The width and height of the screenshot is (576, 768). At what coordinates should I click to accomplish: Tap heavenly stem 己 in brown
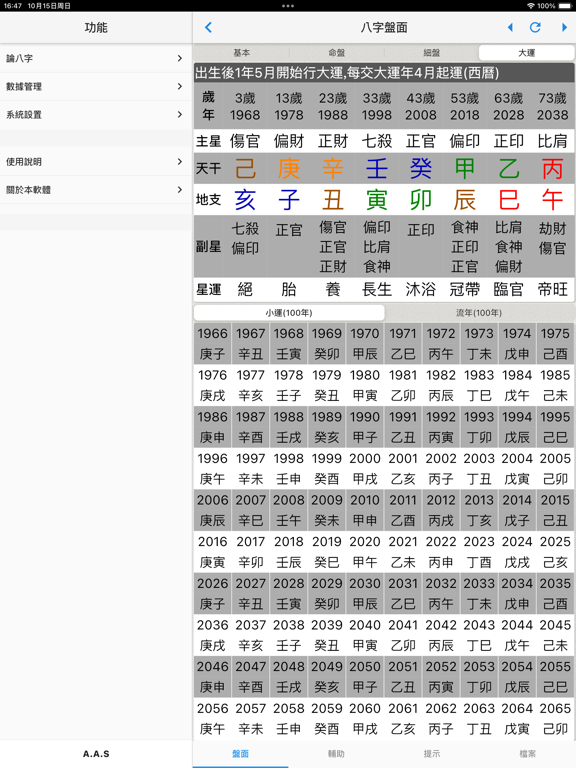pos(245,169)
